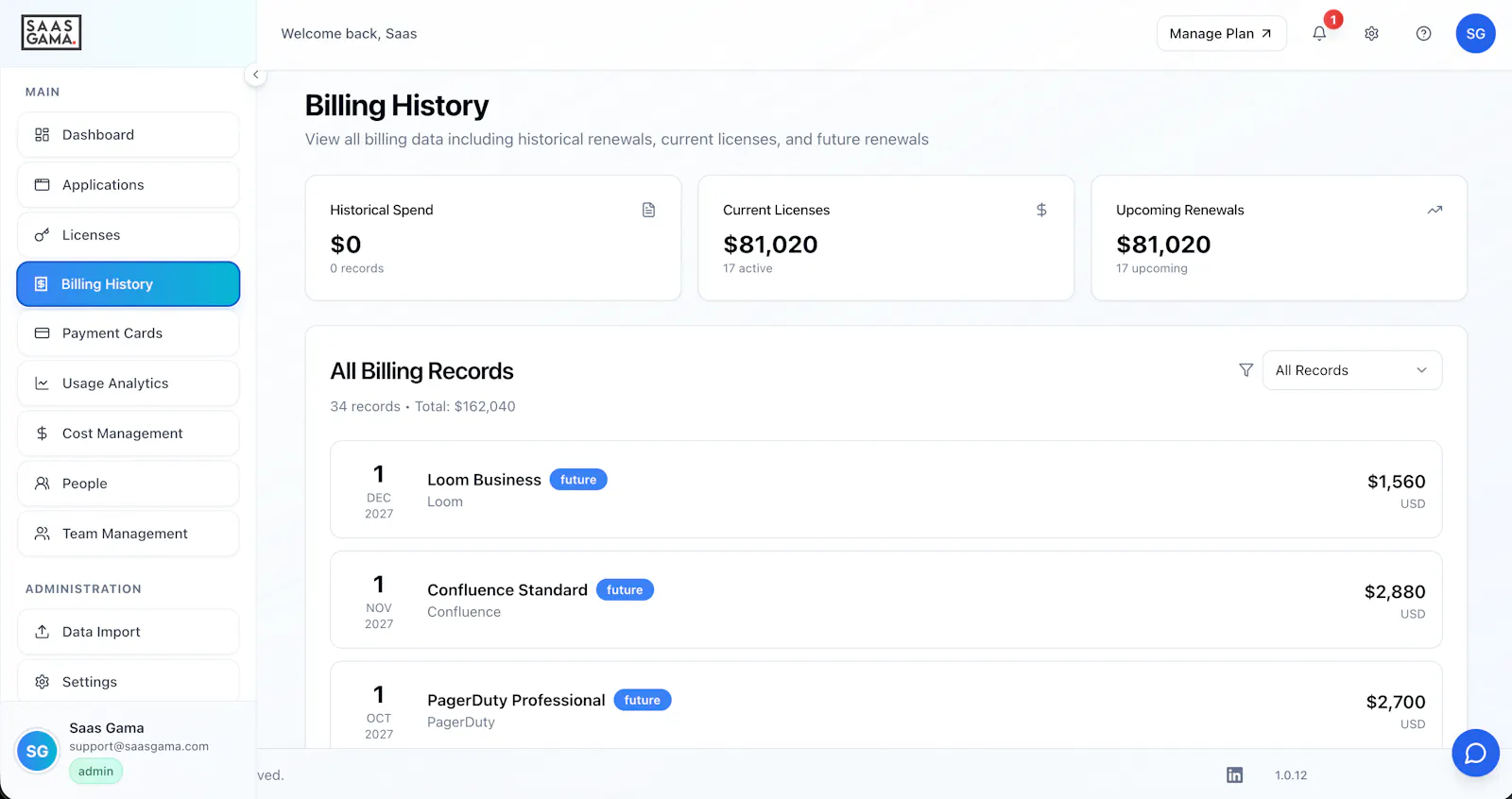Open the settings gear in header

(x=1371, y=34)
